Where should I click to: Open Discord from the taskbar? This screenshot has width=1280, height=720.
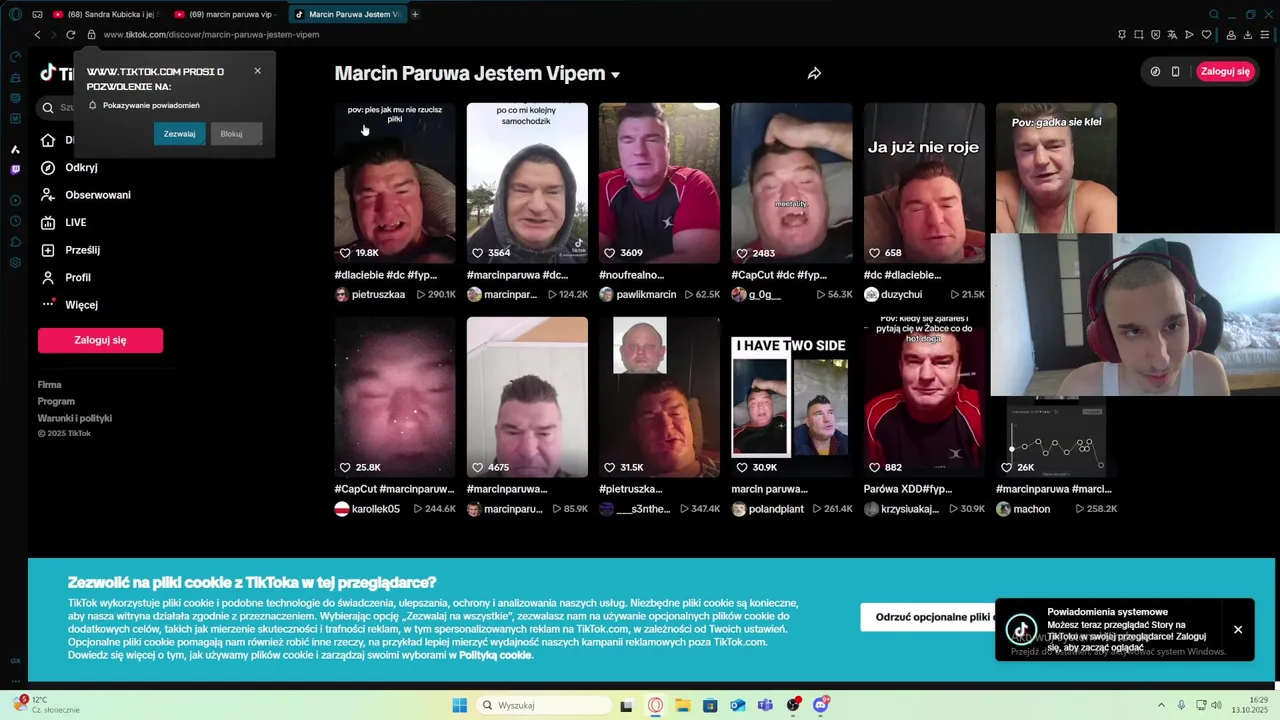point(821,705)
